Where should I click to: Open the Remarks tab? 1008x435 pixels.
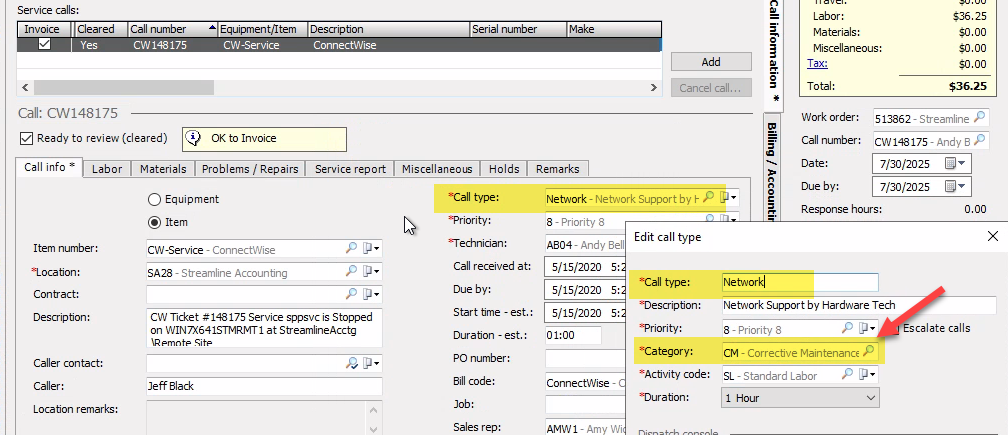(558, 169)
